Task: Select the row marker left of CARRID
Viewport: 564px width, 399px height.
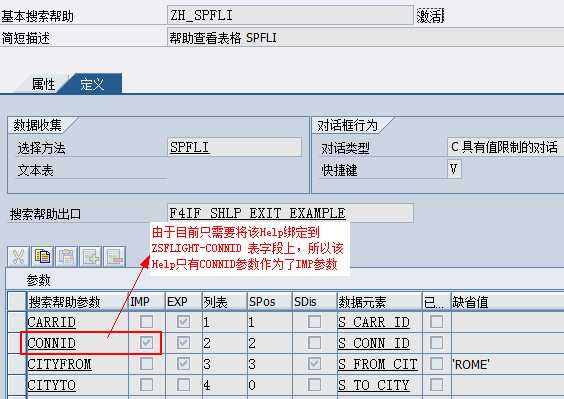Action: 17,322
